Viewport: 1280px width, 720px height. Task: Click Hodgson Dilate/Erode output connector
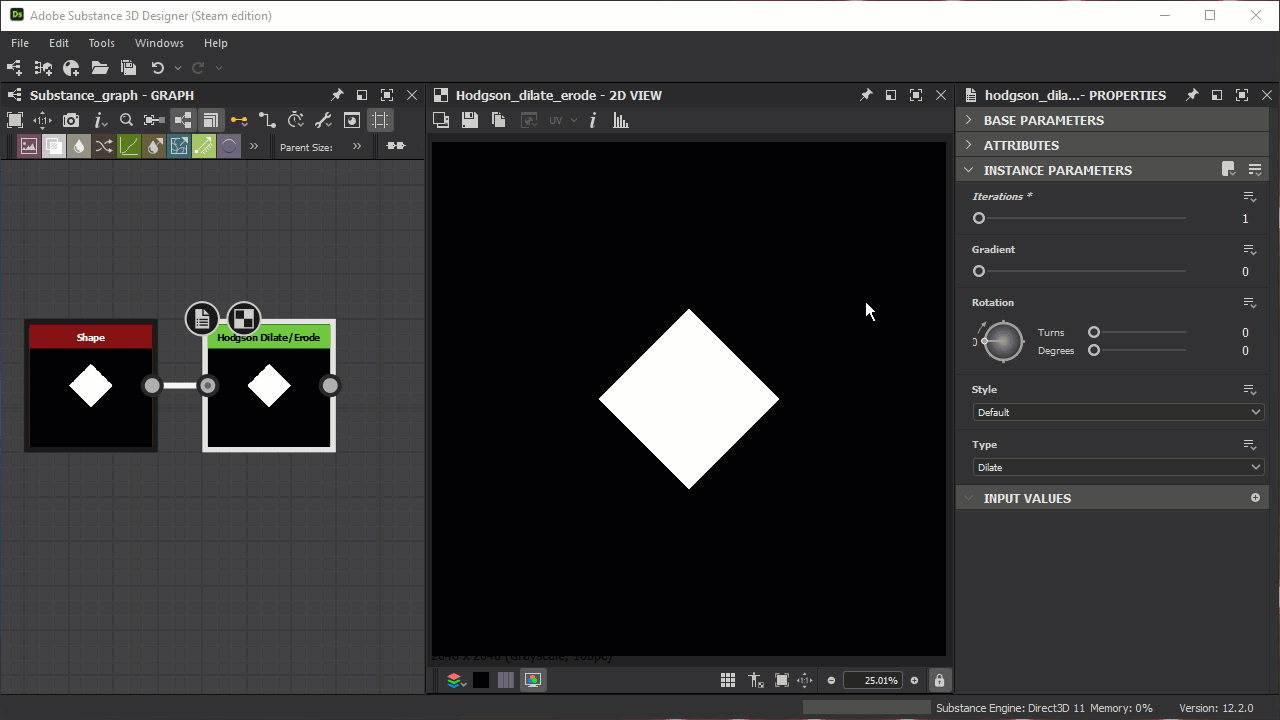click(330, 385)
